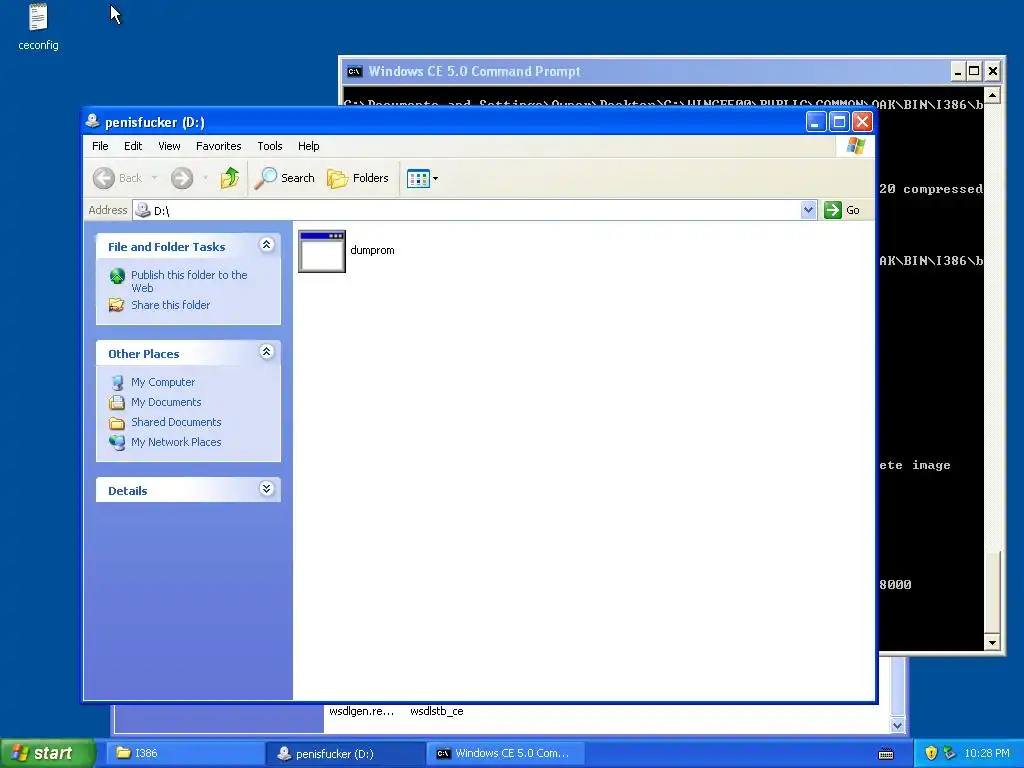Open the View menu
Viewport: 1024px width, 768px height.
(169, 146)
